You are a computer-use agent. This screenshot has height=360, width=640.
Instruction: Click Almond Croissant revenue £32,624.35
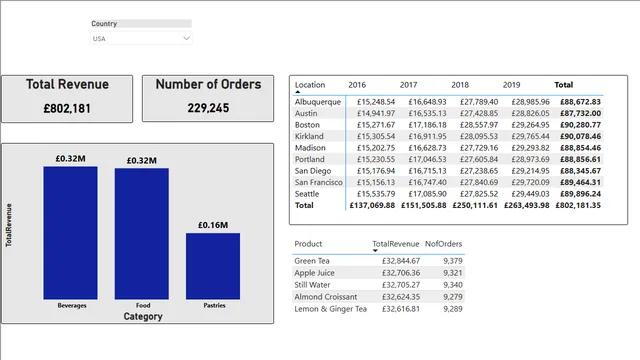pos(401,297)
